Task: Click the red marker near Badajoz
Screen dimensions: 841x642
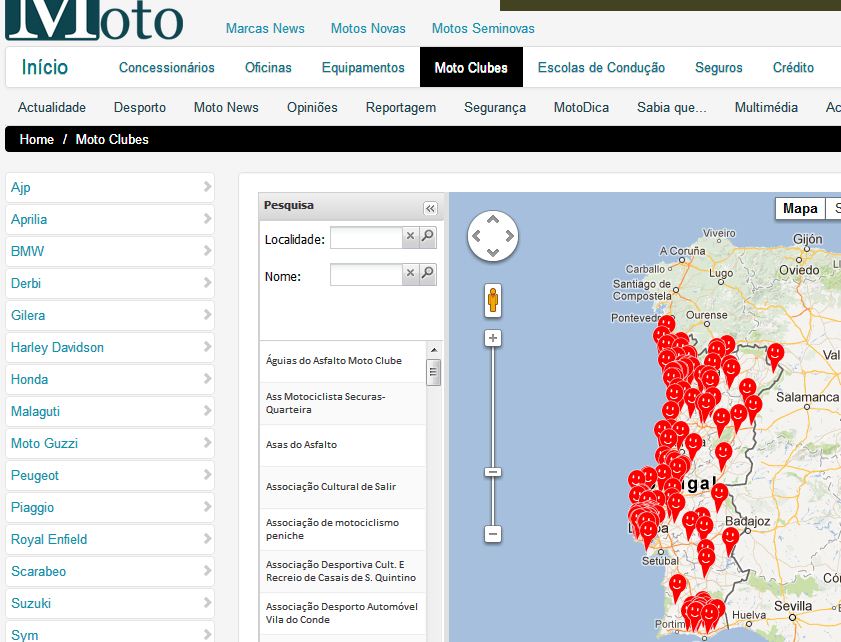Action: pos(730,539)
